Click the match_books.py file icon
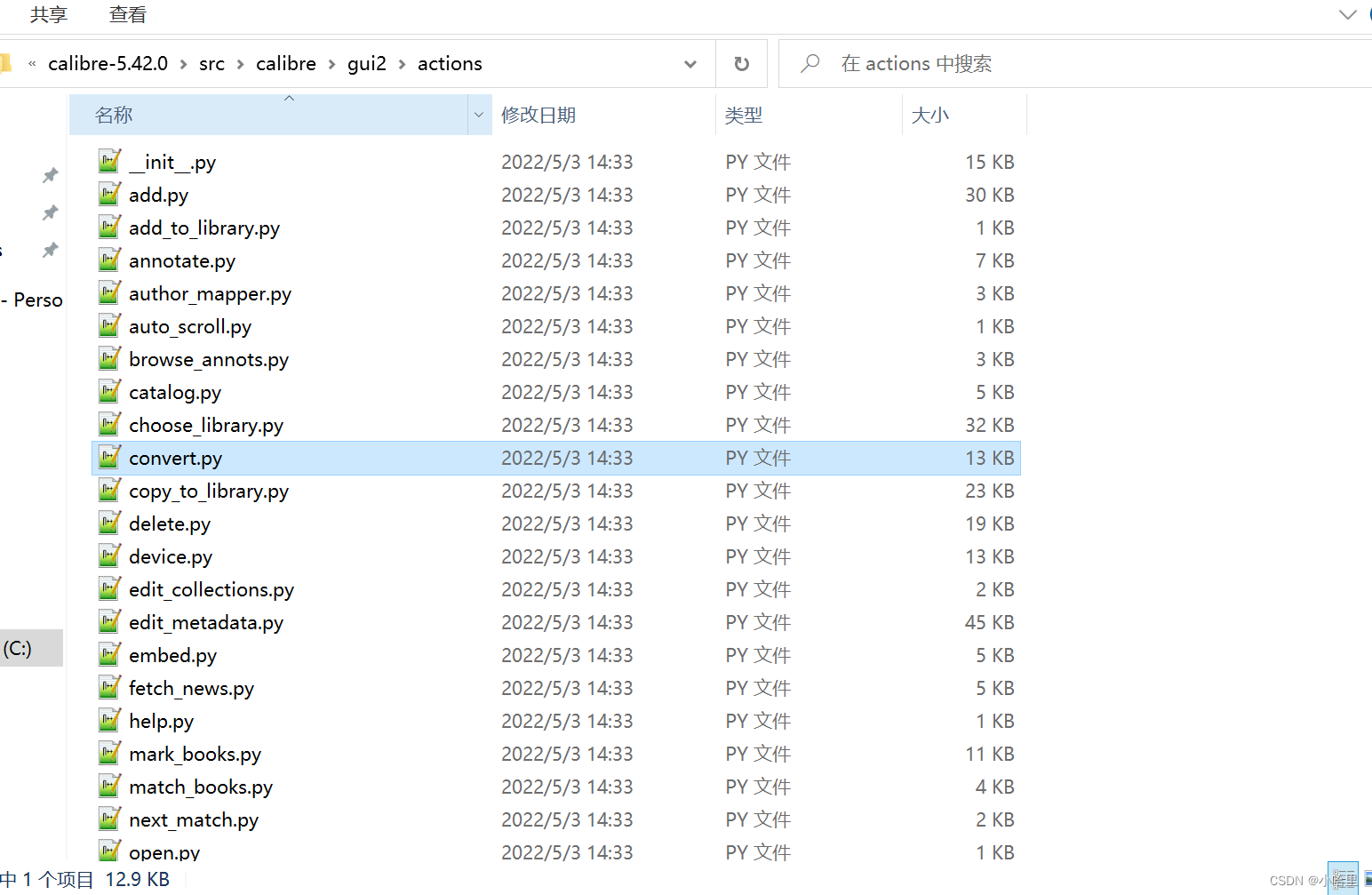 tap(109, 786)
